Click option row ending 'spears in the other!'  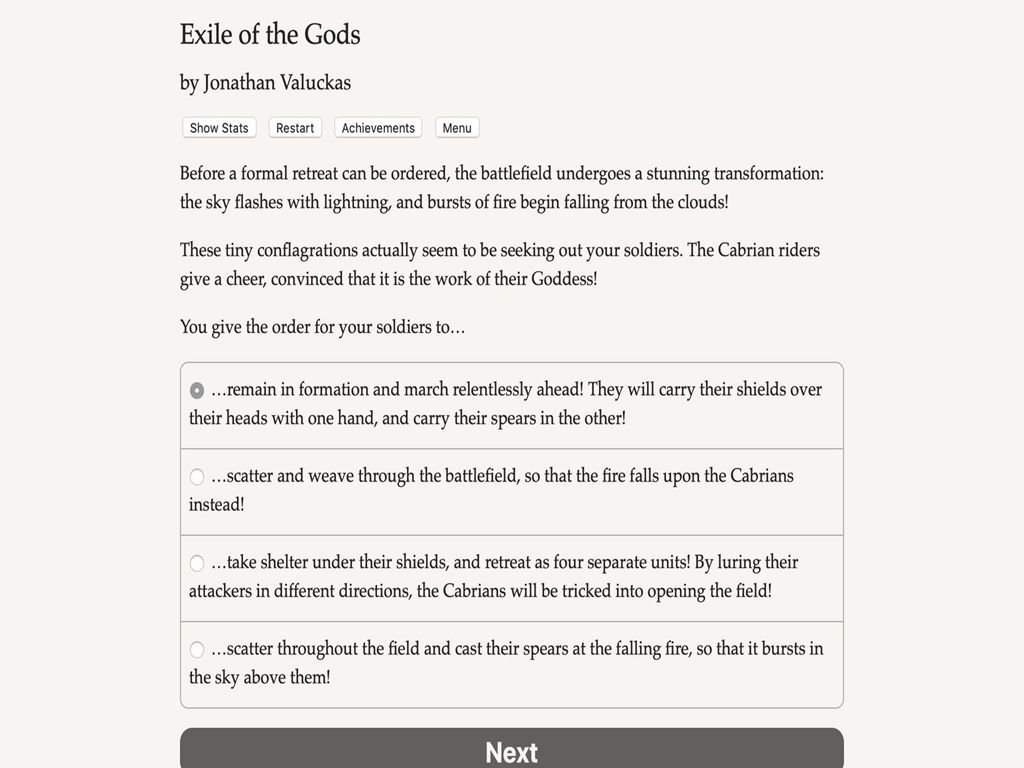coord(512,406)
